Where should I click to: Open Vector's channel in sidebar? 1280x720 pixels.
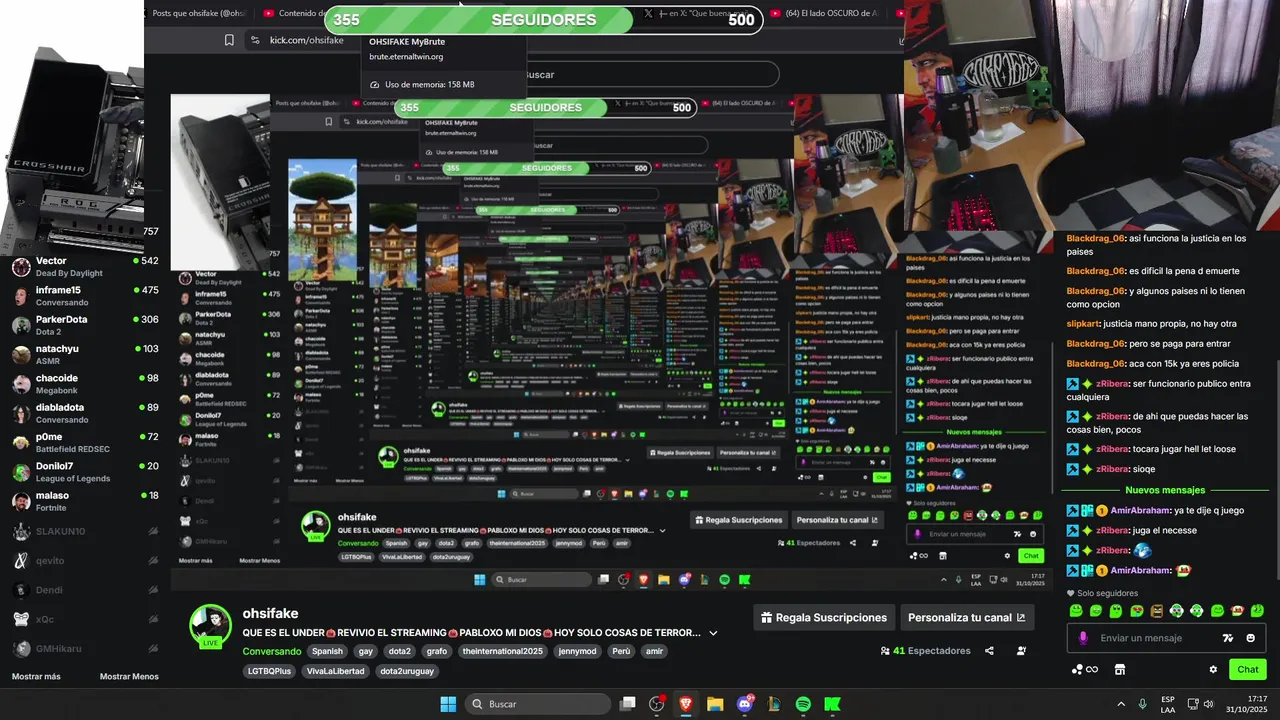(x=85, y=267)
